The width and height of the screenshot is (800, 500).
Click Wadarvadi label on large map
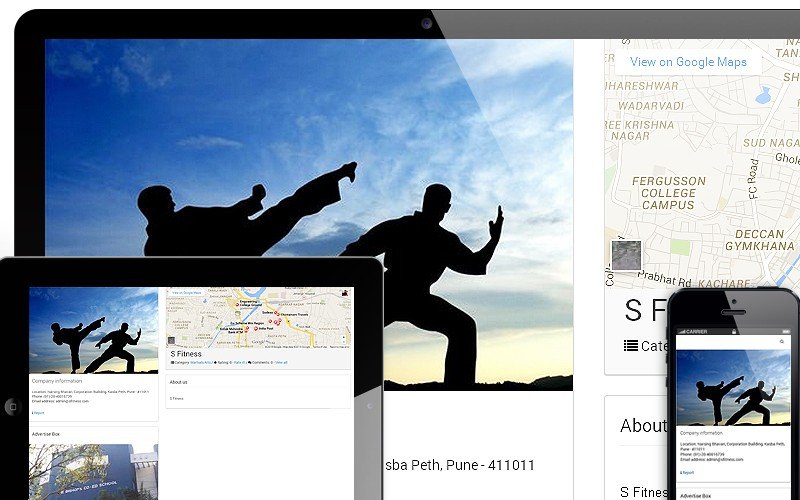651,106
